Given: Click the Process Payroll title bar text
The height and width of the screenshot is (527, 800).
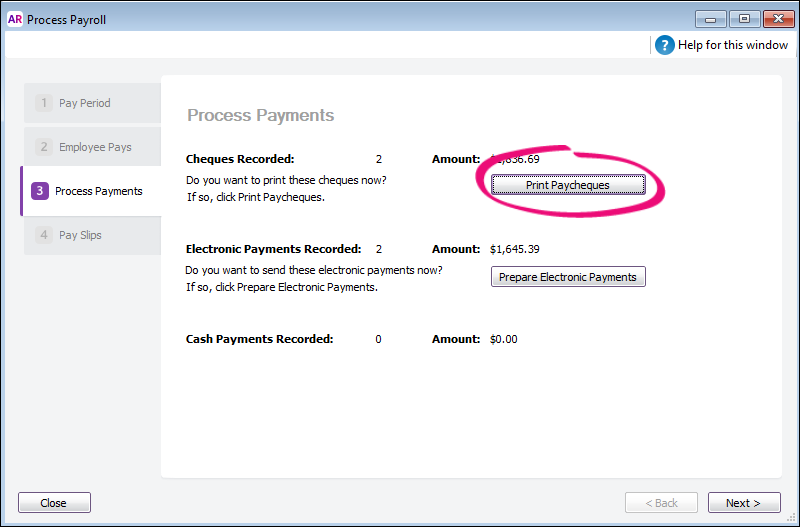Looking at the screenshot, I should [66, 19].
